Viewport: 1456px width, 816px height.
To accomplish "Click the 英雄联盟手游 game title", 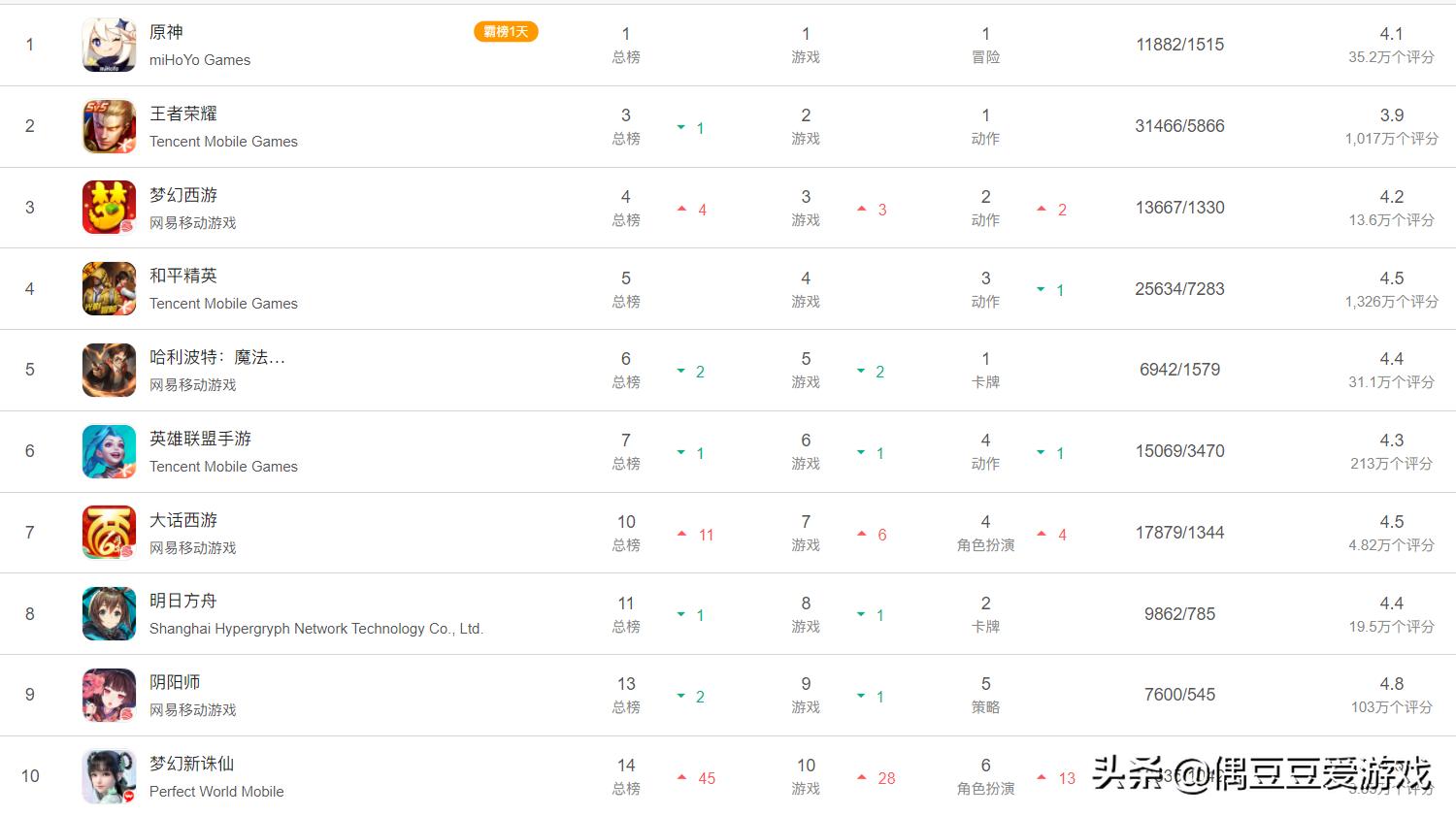I will pos(200,439).
